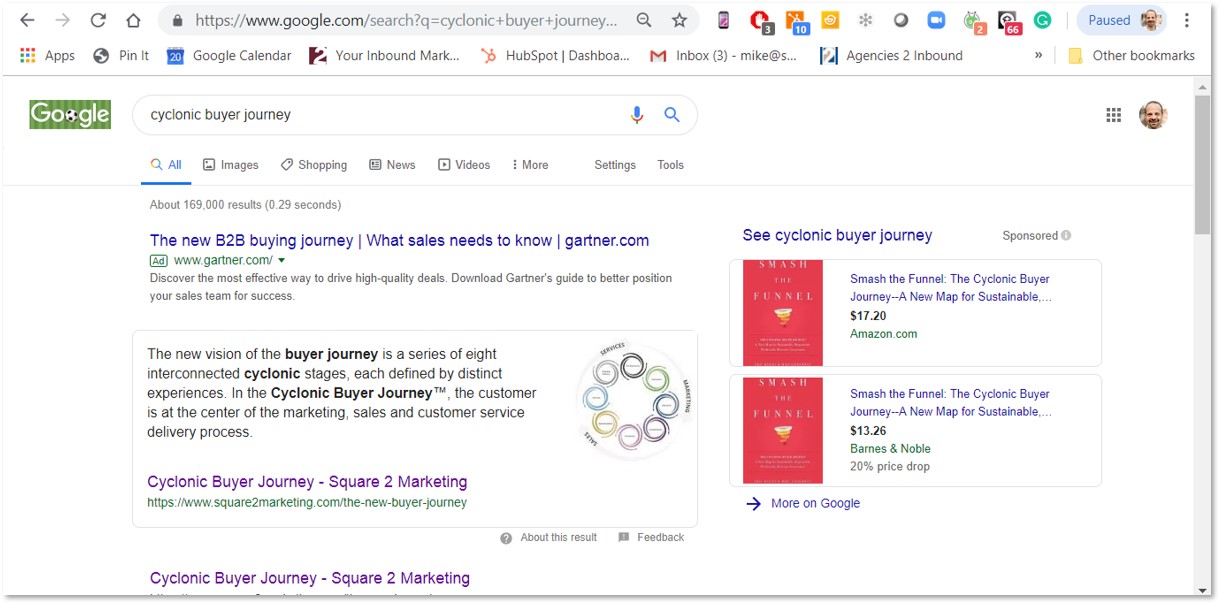This screenshot has height=604, width=1220.
Task: Click the yellow square extension icon
Action: (830, 20)
